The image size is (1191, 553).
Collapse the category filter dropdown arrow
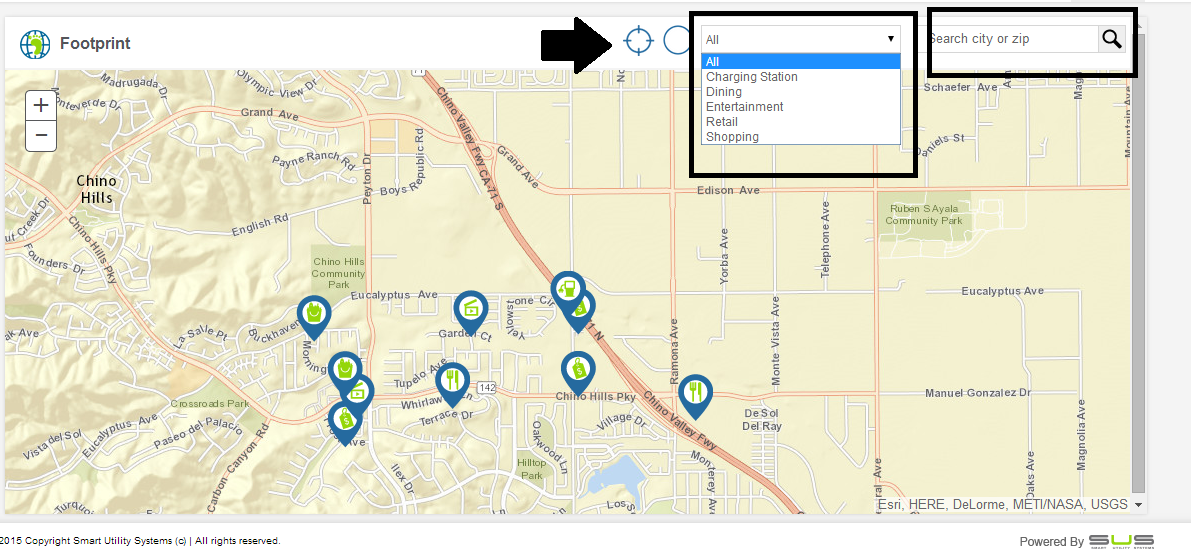click(x=890, y=39)
